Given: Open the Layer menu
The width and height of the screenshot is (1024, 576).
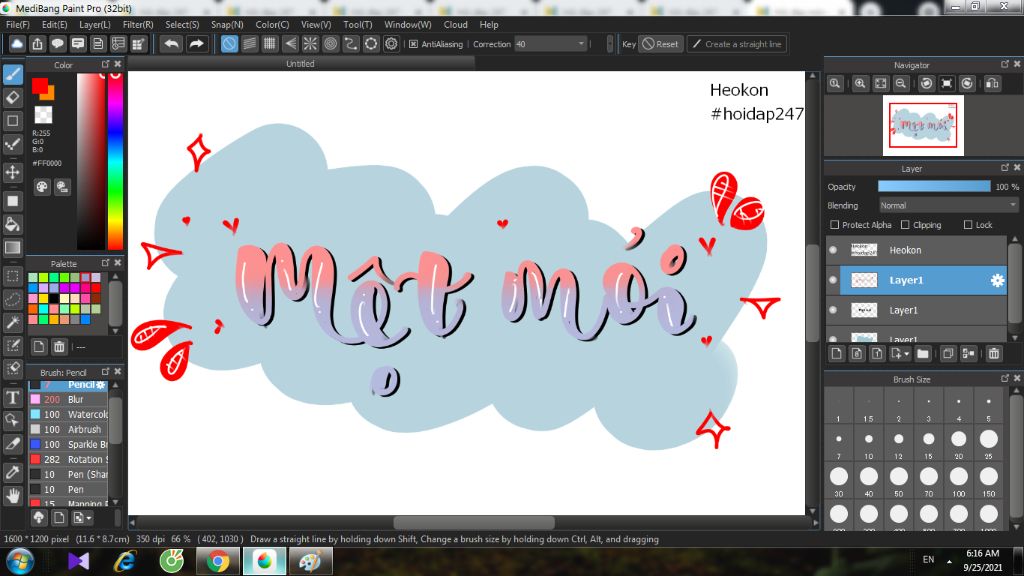Looking at the screenshot, I should (x=95, y=24).
